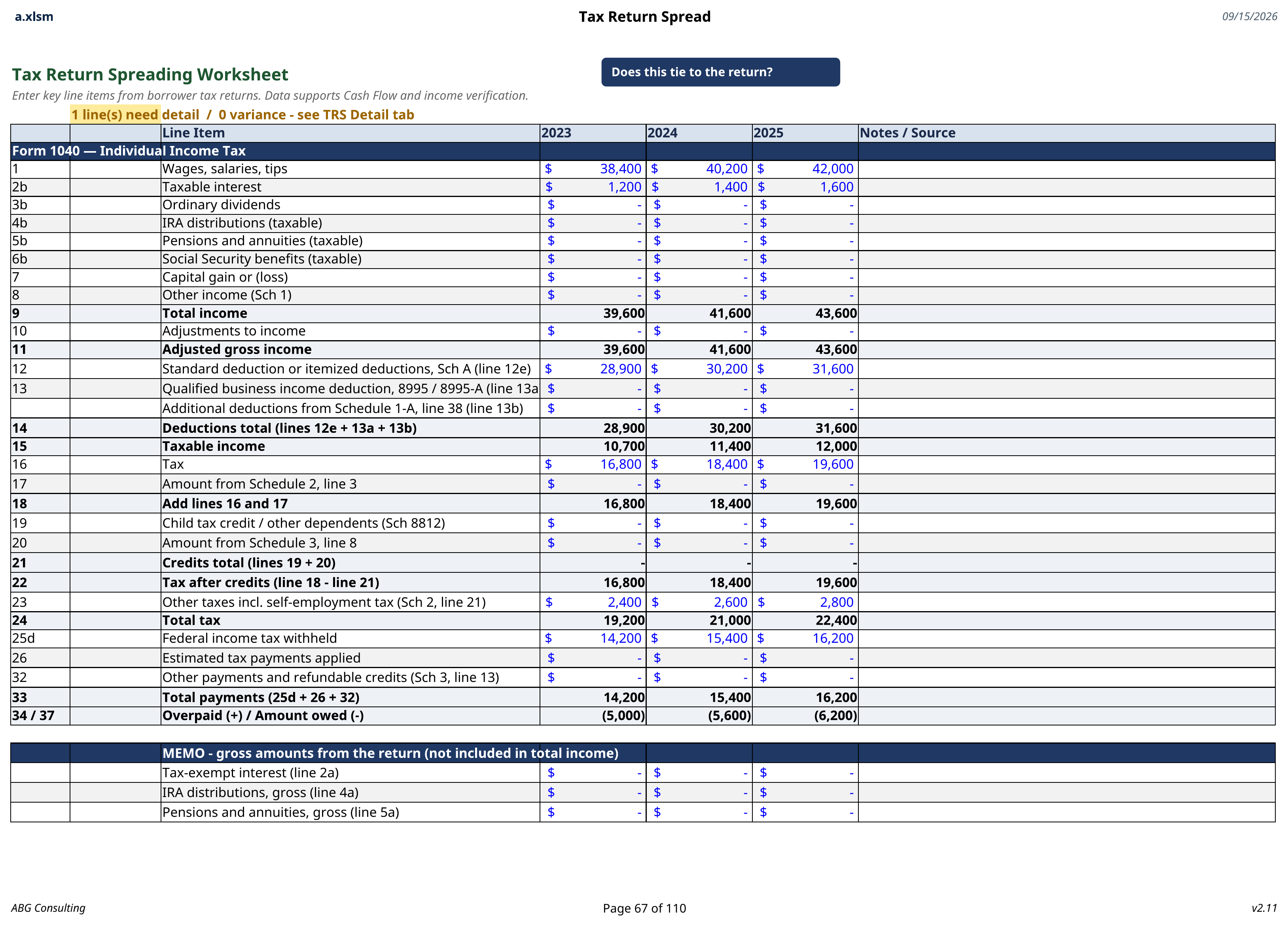
Task: Click the 2024 Total tax value 21,000
Action: (699, 621)
